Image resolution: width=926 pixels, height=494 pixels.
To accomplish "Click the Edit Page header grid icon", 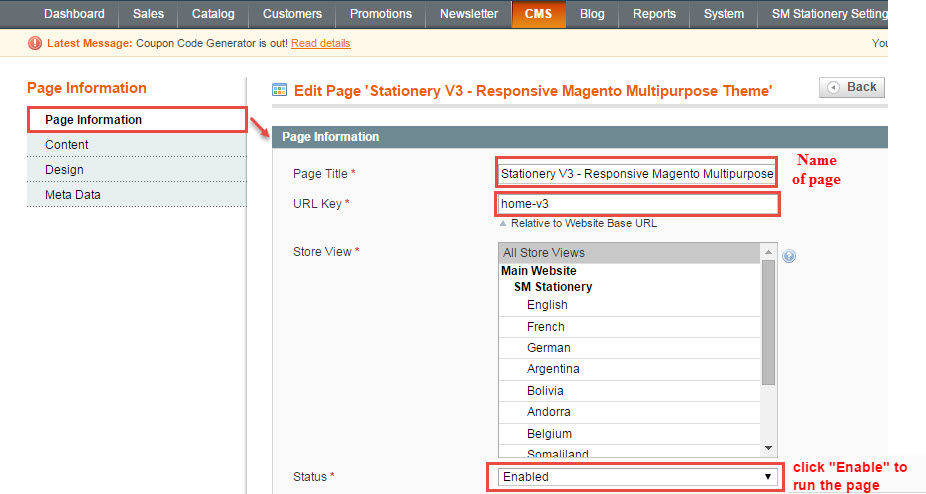I will [279, 90].
